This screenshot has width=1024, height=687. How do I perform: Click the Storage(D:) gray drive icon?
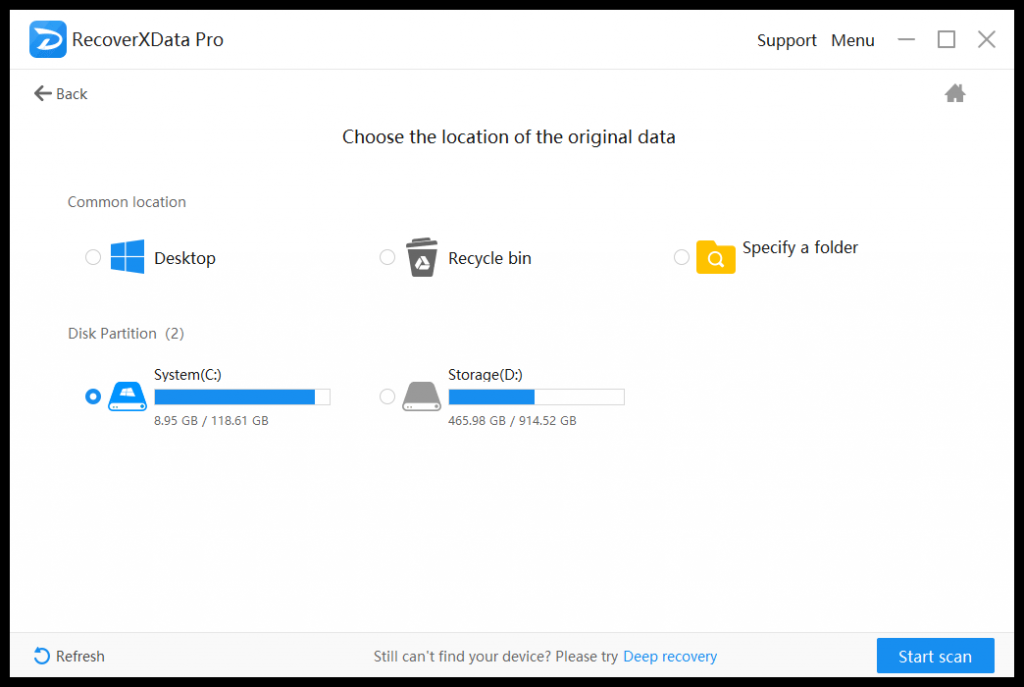[422, 396]
